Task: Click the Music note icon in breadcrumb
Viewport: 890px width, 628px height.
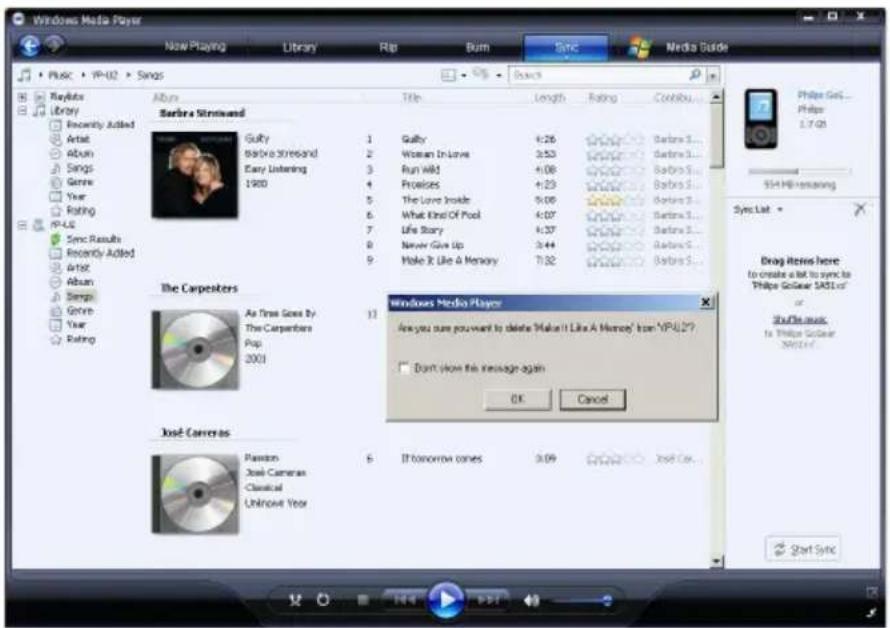Action: 24,75
